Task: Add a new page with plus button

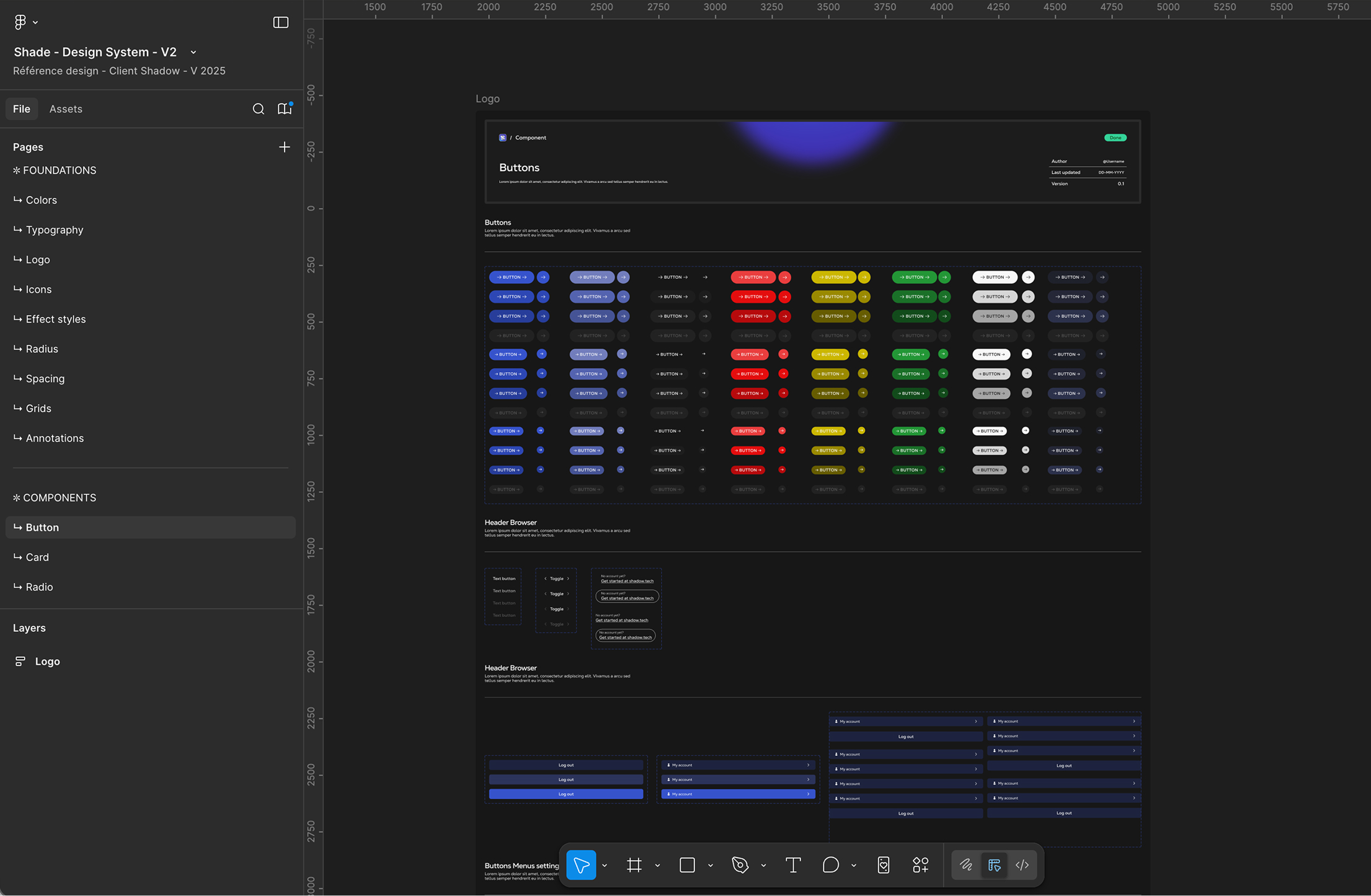Action: (284, 147)
